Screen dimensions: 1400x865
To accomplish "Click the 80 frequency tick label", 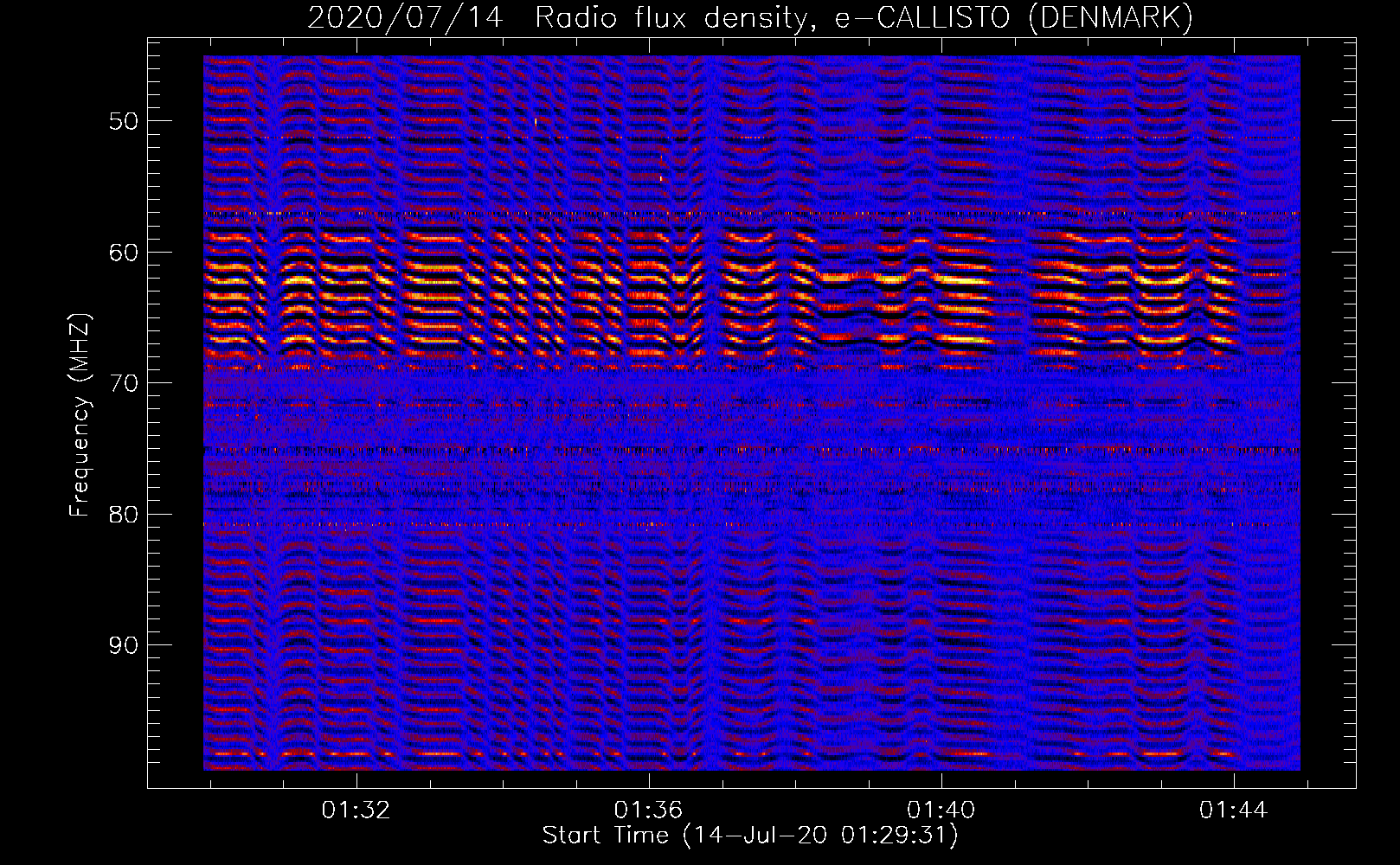I will point(124,515).
